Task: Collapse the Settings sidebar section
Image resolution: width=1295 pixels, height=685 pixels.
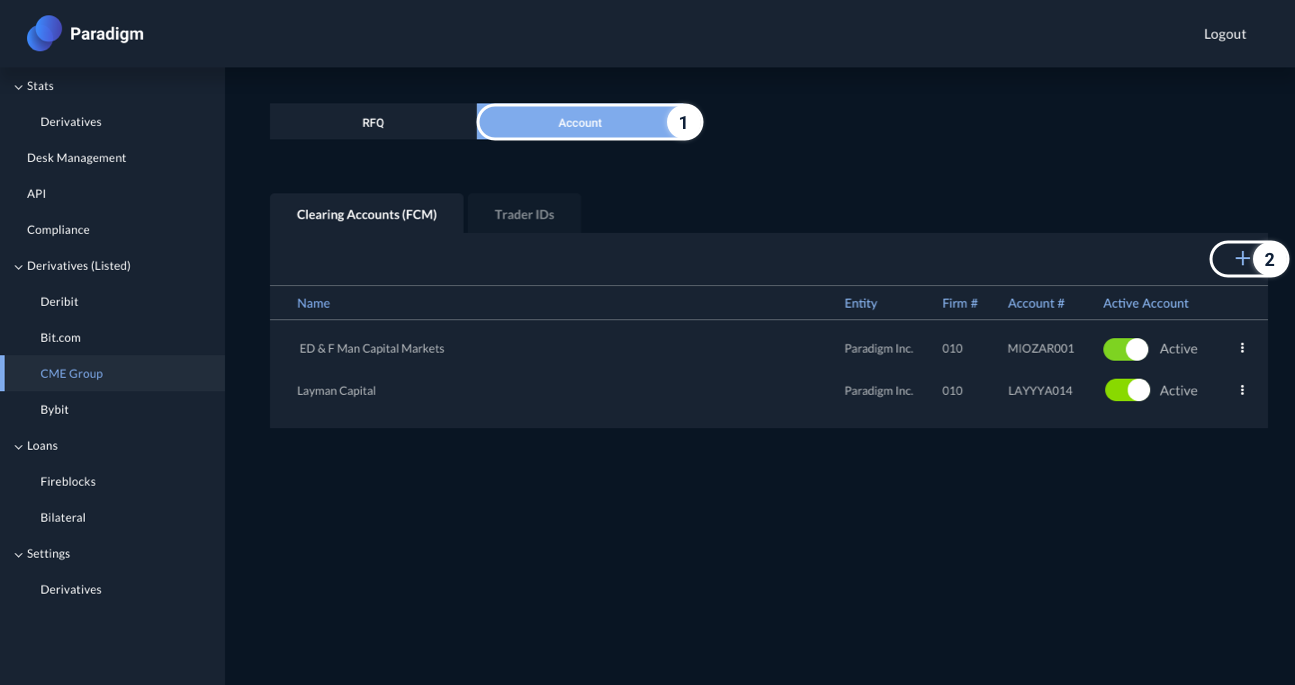Action: coord(19,555)
